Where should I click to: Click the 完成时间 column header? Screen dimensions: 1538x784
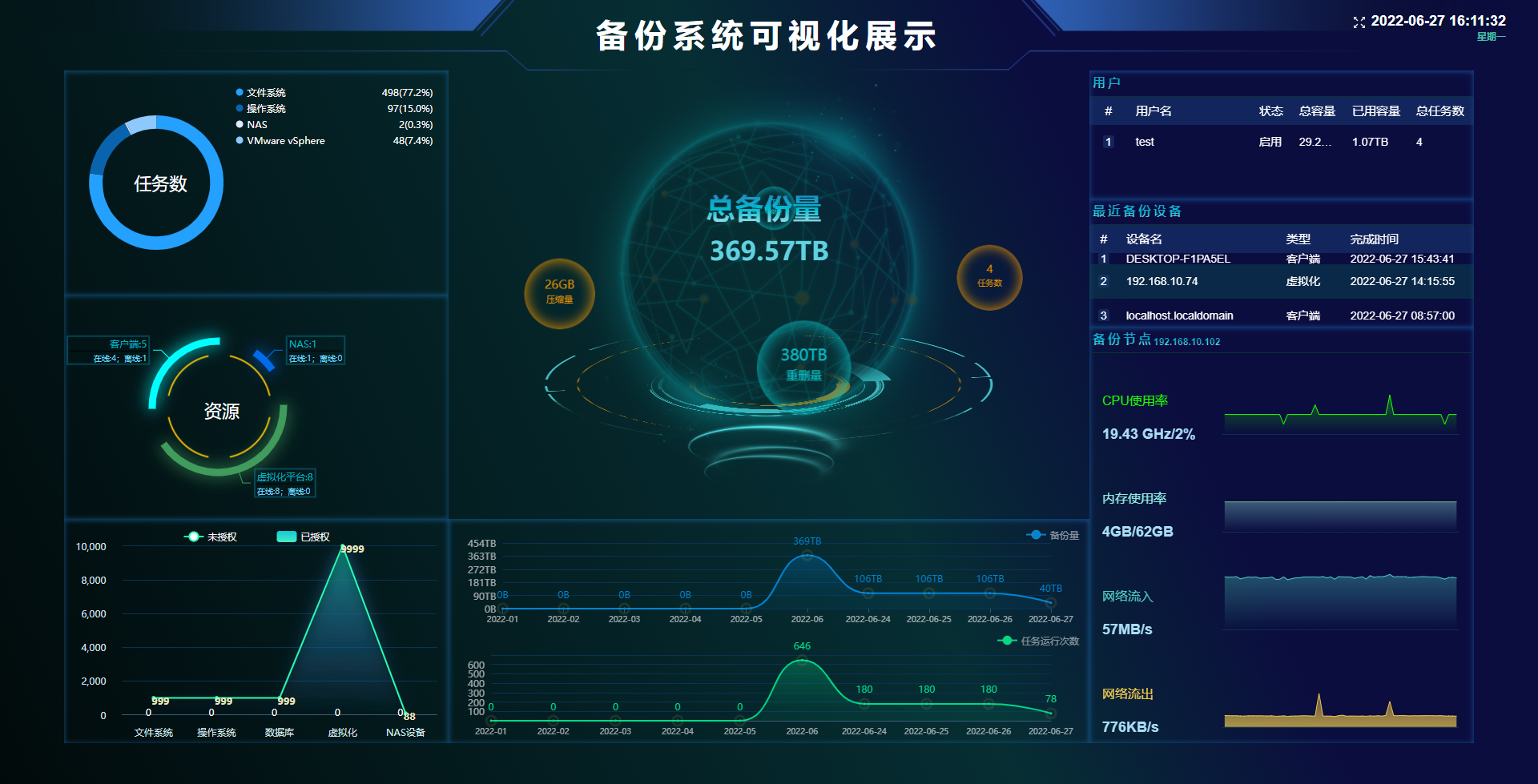tap(1374, 239)
